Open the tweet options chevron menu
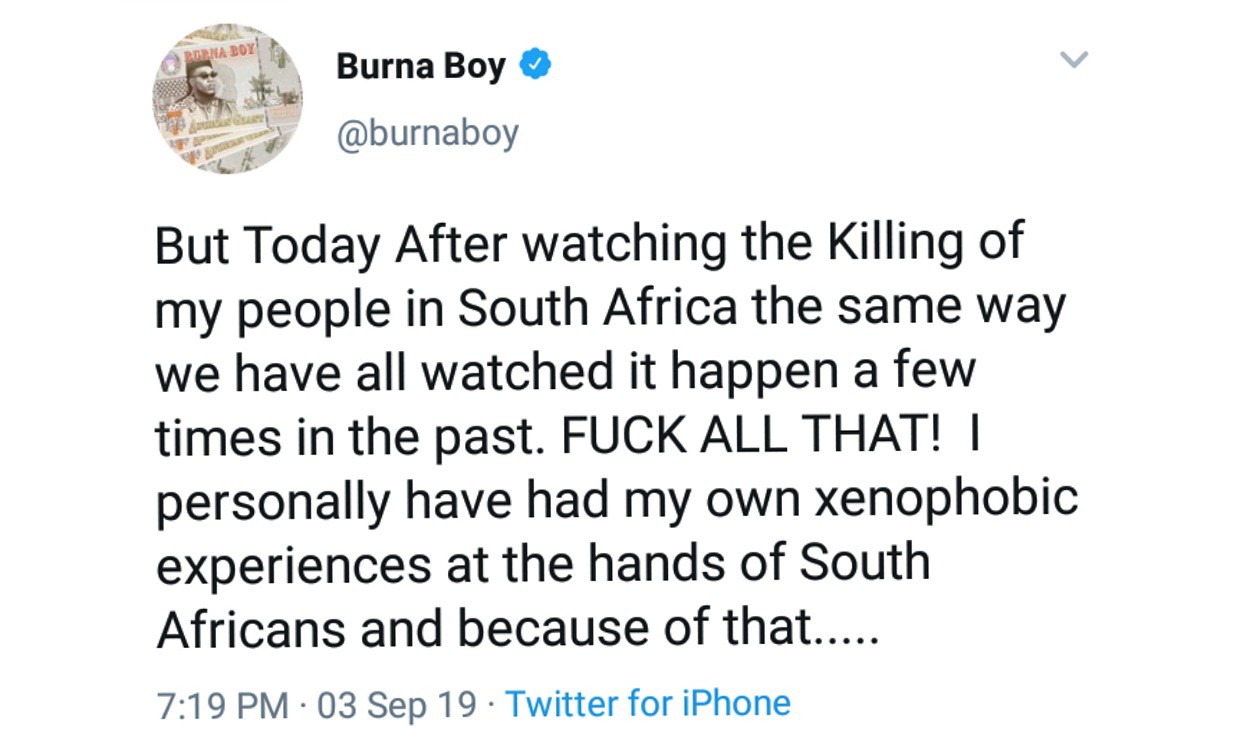The width and height of the screenshot is (1250, 750). click(x=1073, y=61)
